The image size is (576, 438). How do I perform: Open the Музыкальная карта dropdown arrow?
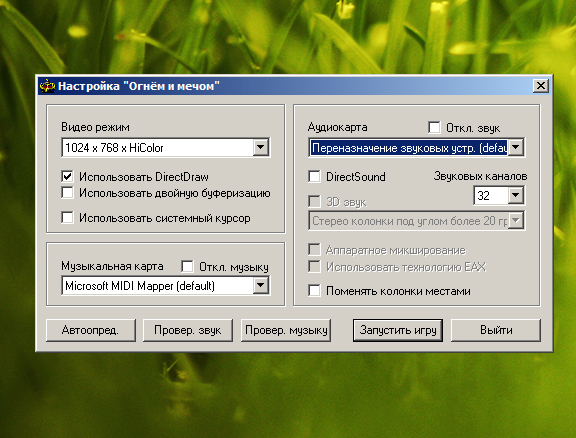[260, 285]
